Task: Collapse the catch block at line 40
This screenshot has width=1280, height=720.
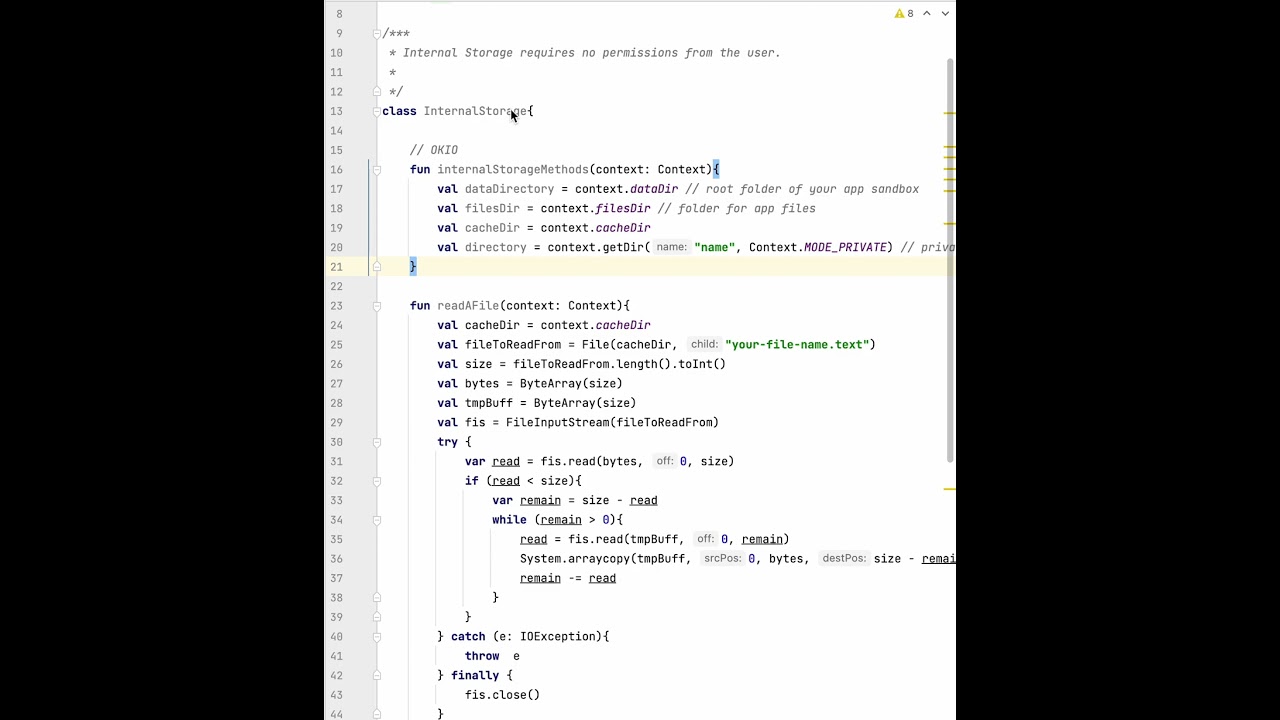Action: click(377, 637)
